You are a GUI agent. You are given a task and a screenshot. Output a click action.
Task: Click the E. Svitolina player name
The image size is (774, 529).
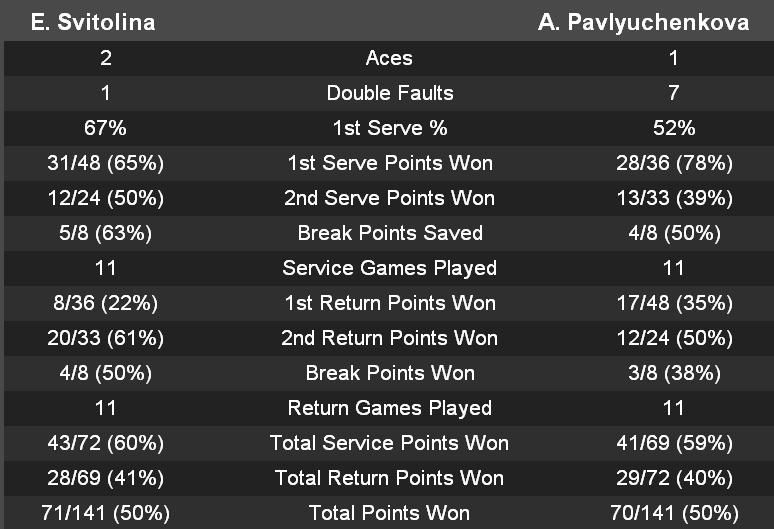tap(93, 22)
